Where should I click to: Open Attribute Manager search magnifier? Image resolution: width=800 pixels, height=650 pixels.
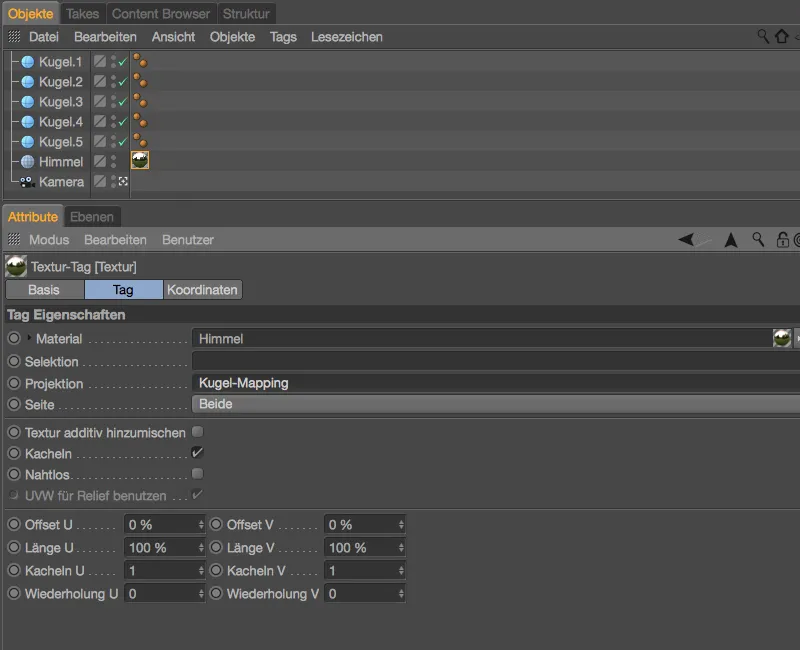[758, 239]
